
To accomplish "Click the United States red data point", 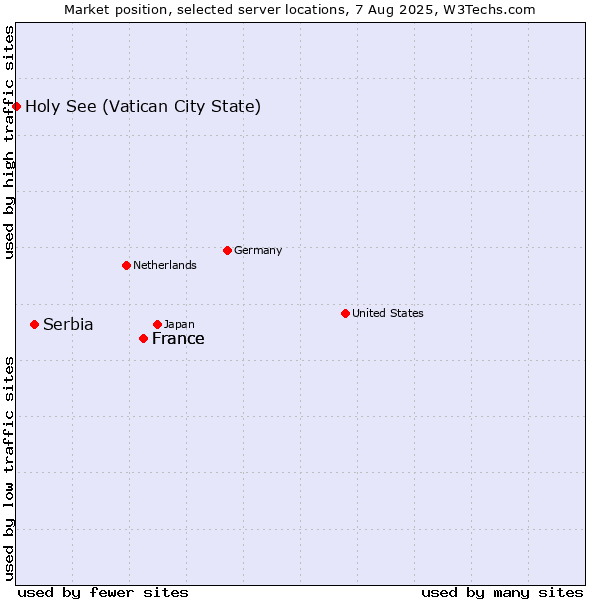I will point(346,314).
